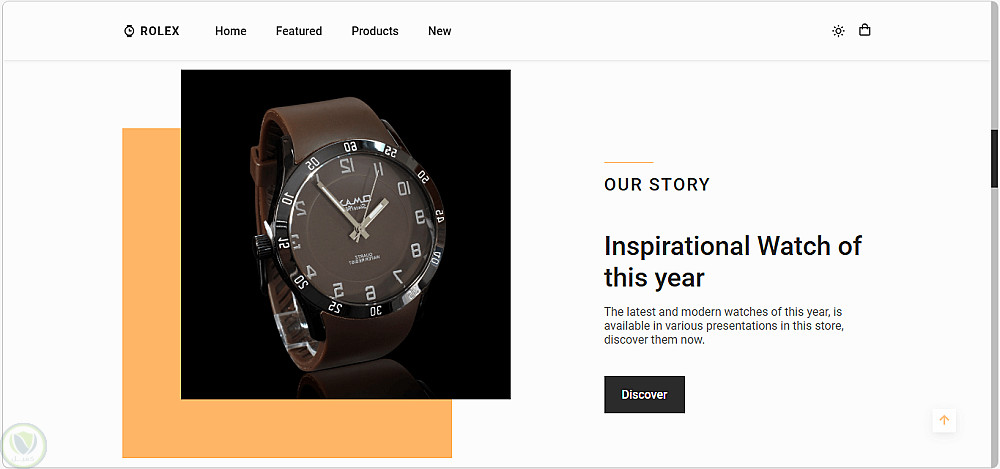Click the Inspirational Watch of this year heading
The image size is (1000, 469).
733,262
